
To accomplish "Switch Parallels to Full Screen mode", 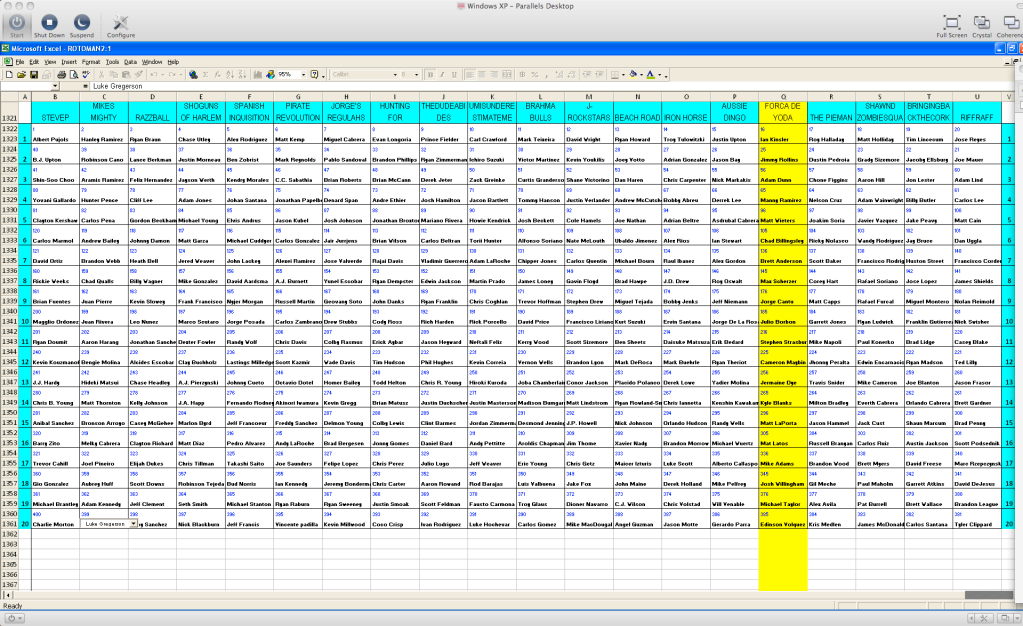I will tap(952, 26).
